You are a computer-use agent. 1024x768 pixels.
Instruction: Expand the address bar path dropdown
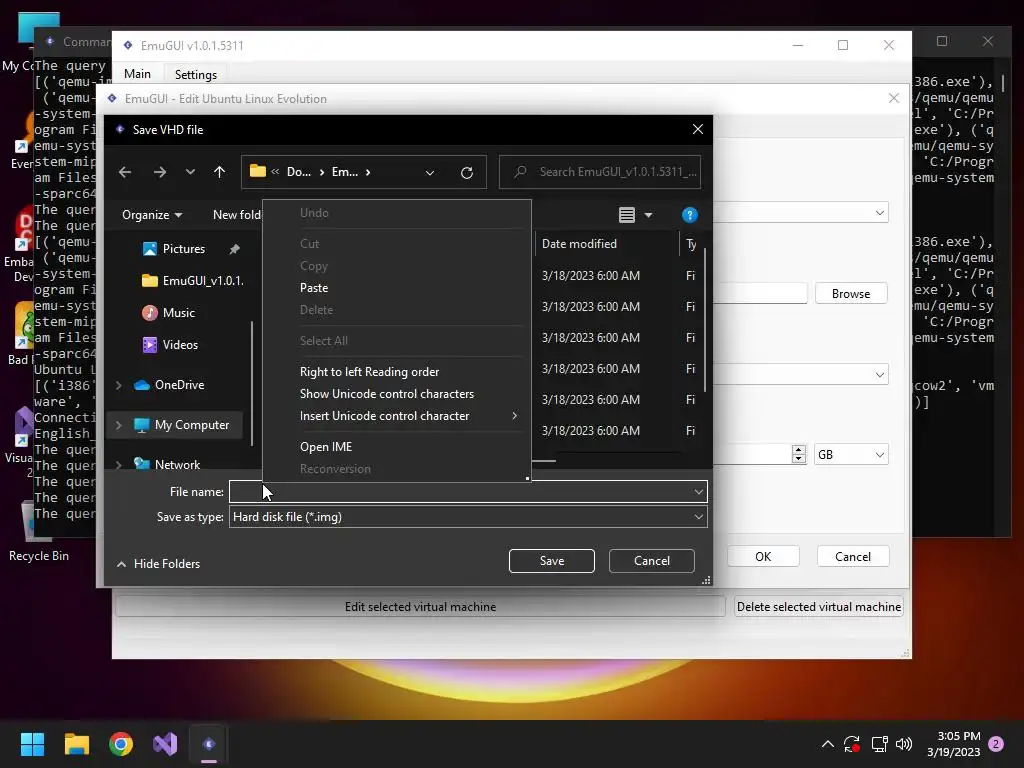(x=430, y=173)
